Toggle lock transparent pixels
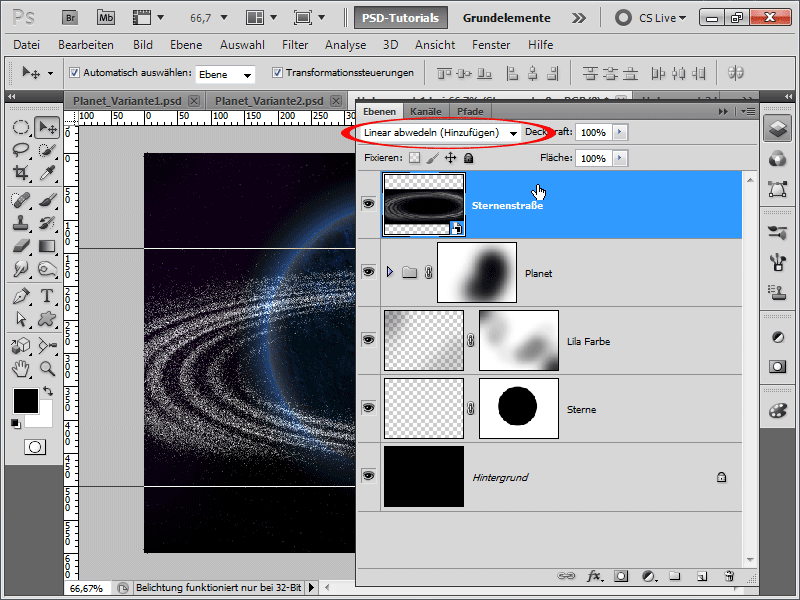Viewport: 800px width, 600px height. [x=415, y=158]
